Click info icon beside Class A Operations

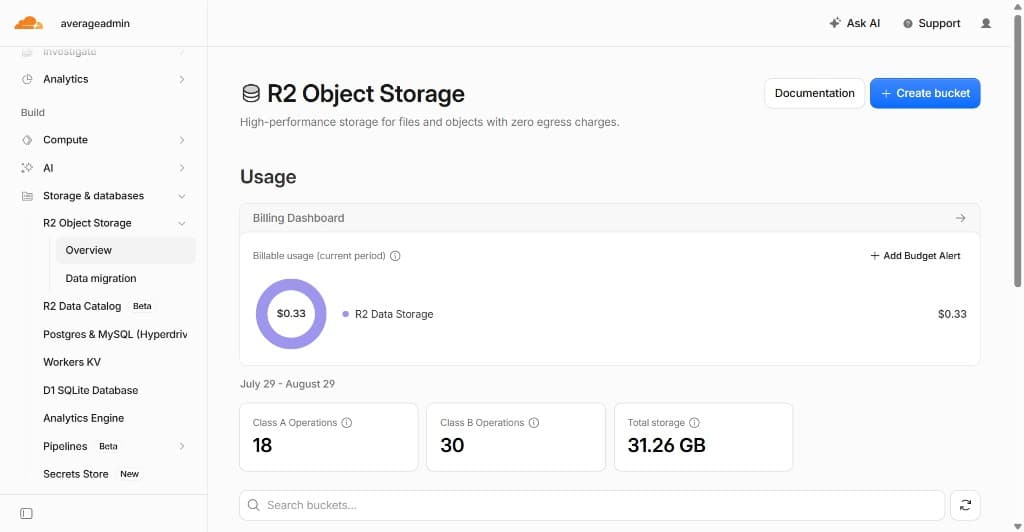pos(347,423)
